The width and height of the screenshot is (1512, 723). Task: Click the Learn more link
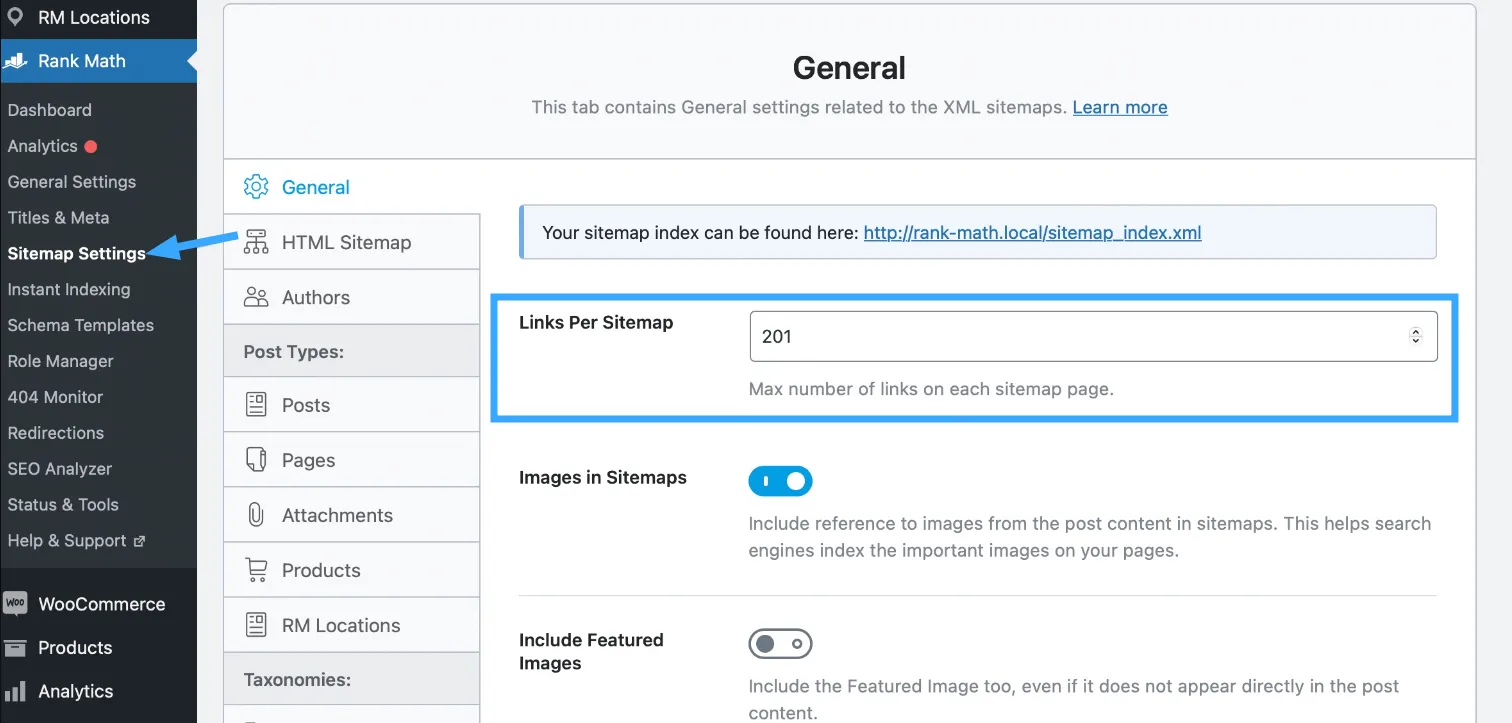pyautogui.click(x=1119, y=107)
